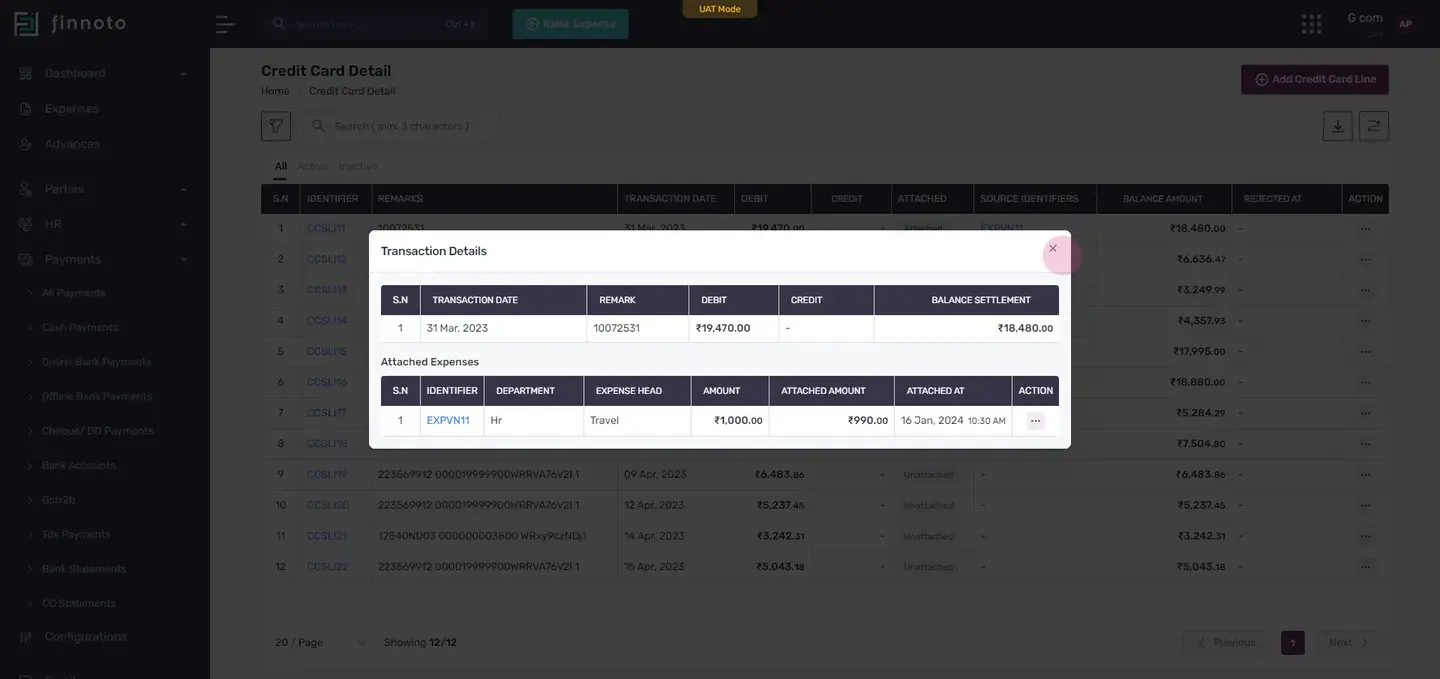Focus the global search box in header
Image resolution: width=1440 pixels, height=679 pixels.
[x=373, y=24]
